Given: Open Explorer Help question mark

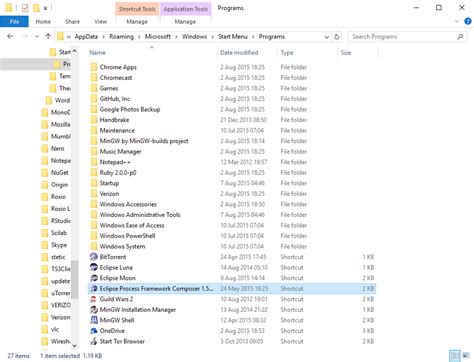Looking at the screenshot, I should [x=468, y=21].
